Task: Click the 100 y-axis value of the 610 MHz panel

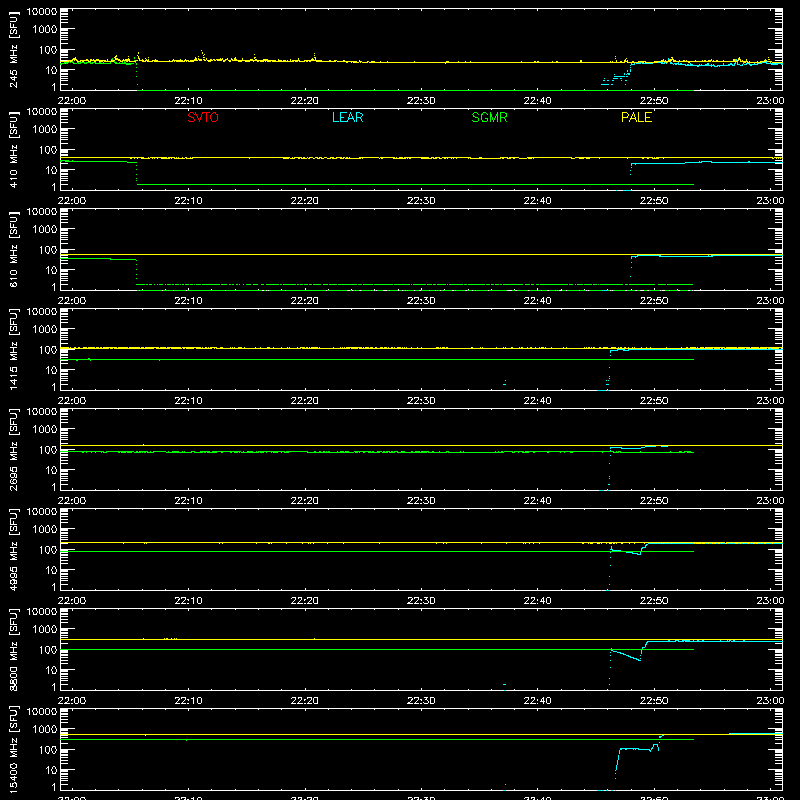Action: 48,250
